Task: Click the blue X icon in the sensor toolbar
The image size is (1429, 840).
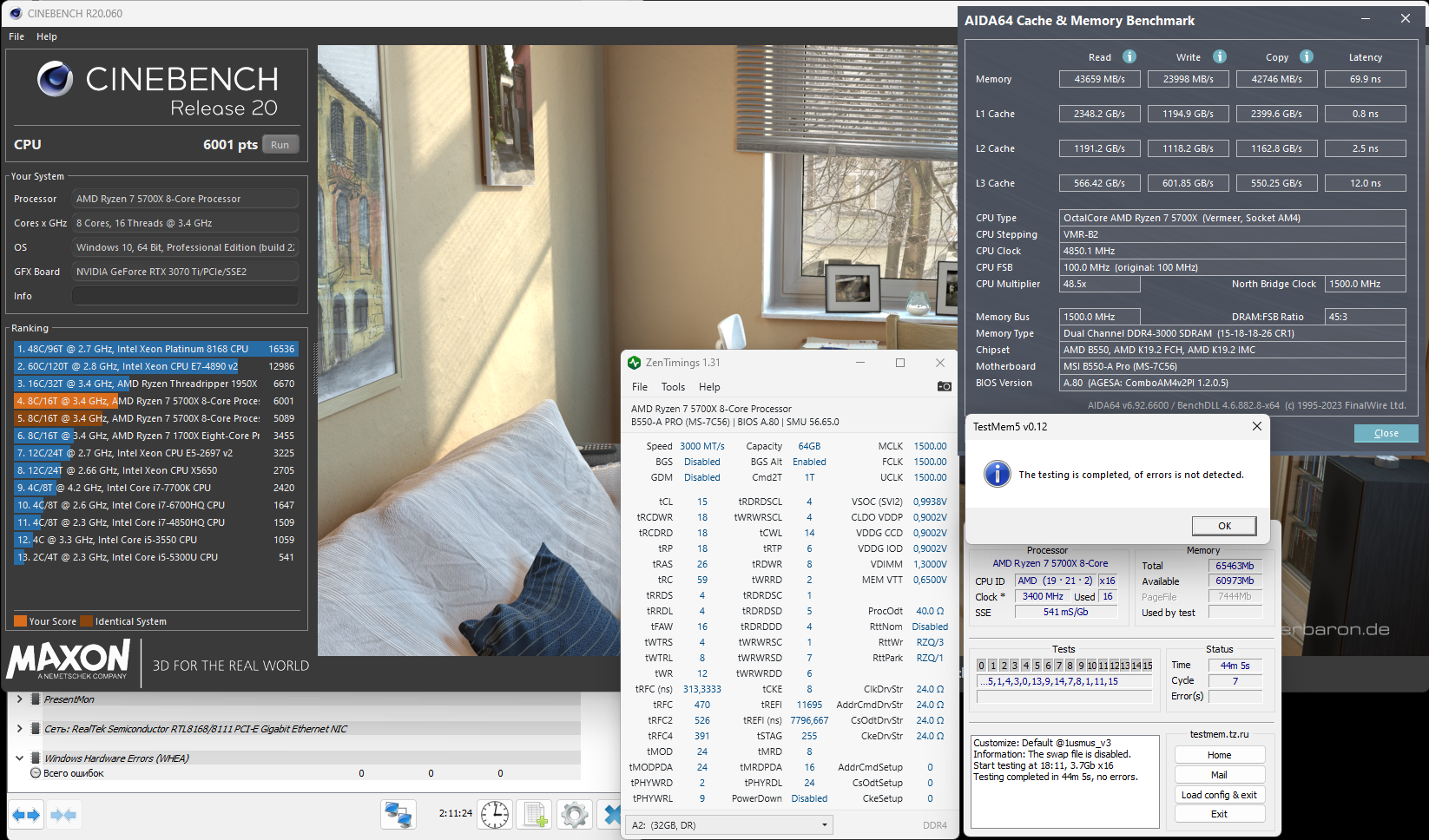Action: pyautogui.click(x=611, y=815)
